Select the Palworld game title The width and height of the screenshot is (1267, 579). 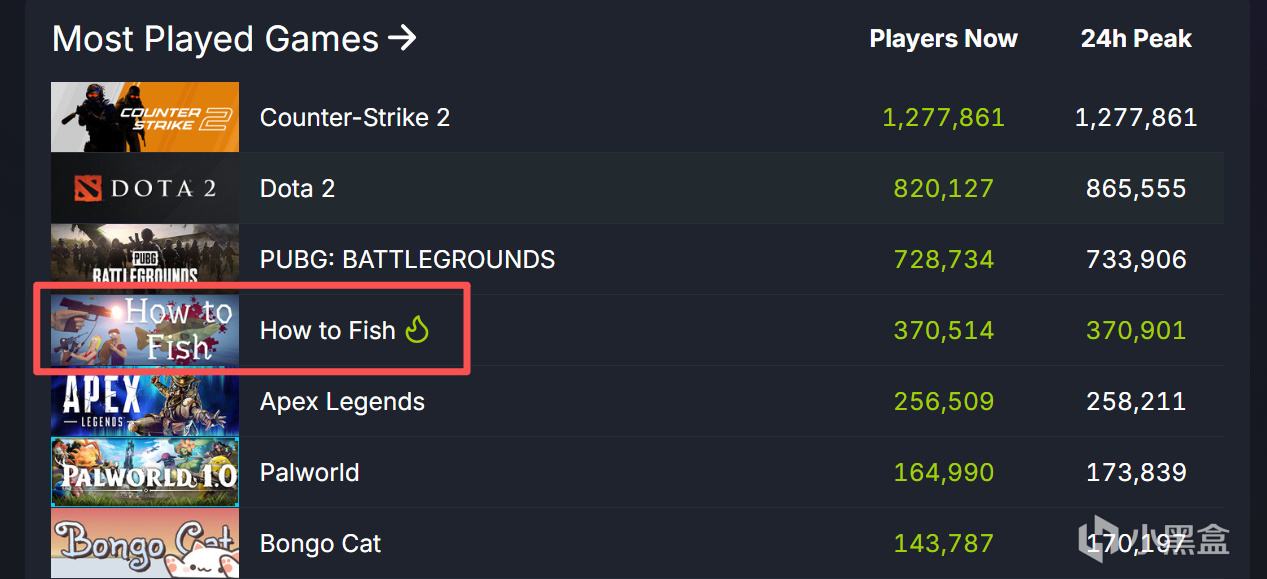pyautogui.click(x=309, y=472)
